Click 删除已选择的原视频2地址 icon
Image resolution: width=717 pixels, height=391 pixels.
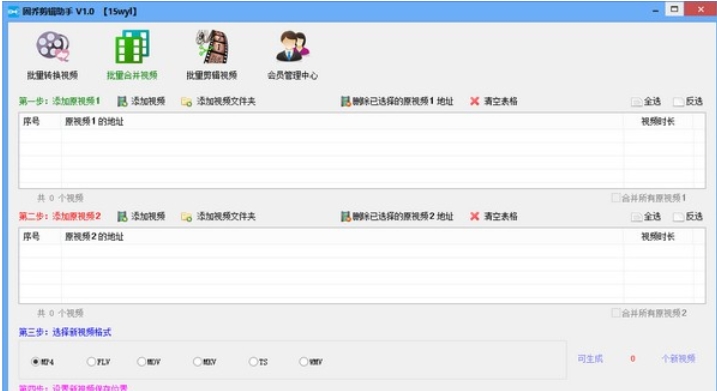[345, 216]
